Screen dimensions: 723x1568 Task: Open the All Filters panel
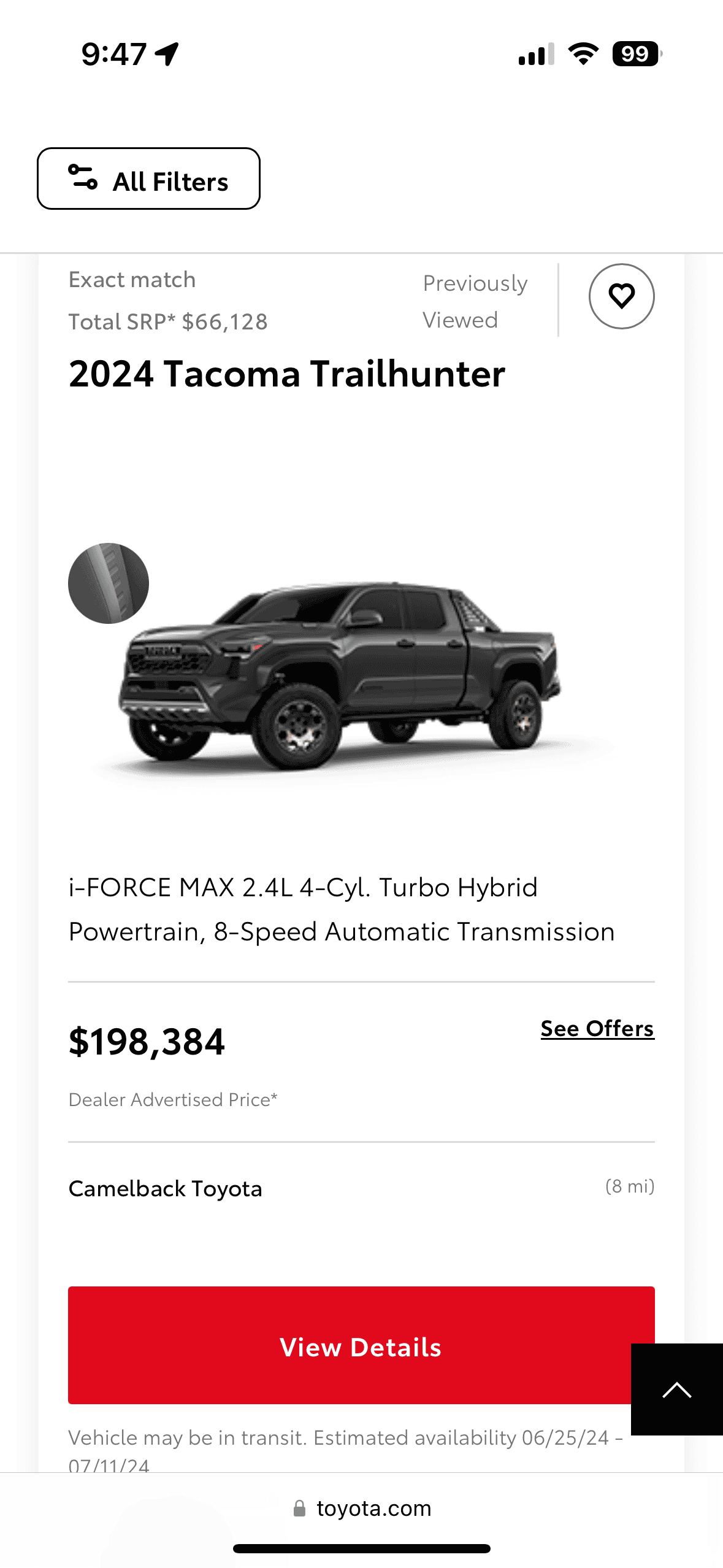(x=148, y=179)
